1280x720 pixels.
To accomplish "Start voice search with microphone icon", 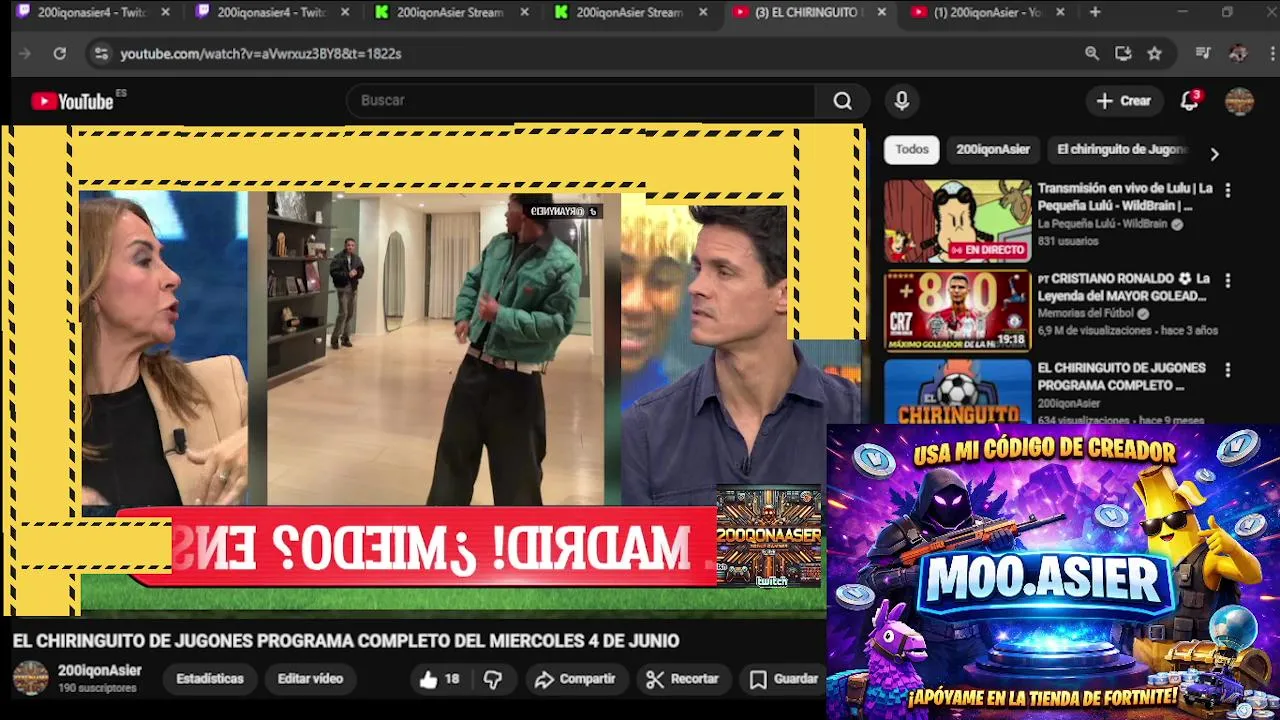I will point(902,101).
